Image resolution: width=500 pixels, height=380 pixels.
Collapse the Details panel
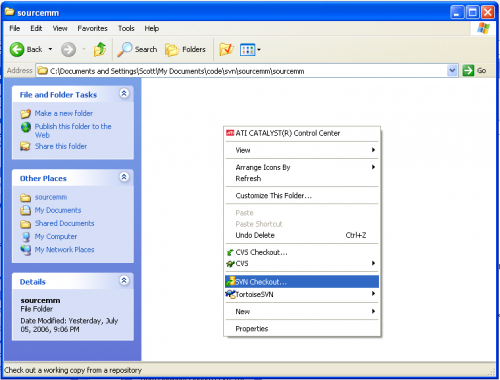click(x=124, y=280)
